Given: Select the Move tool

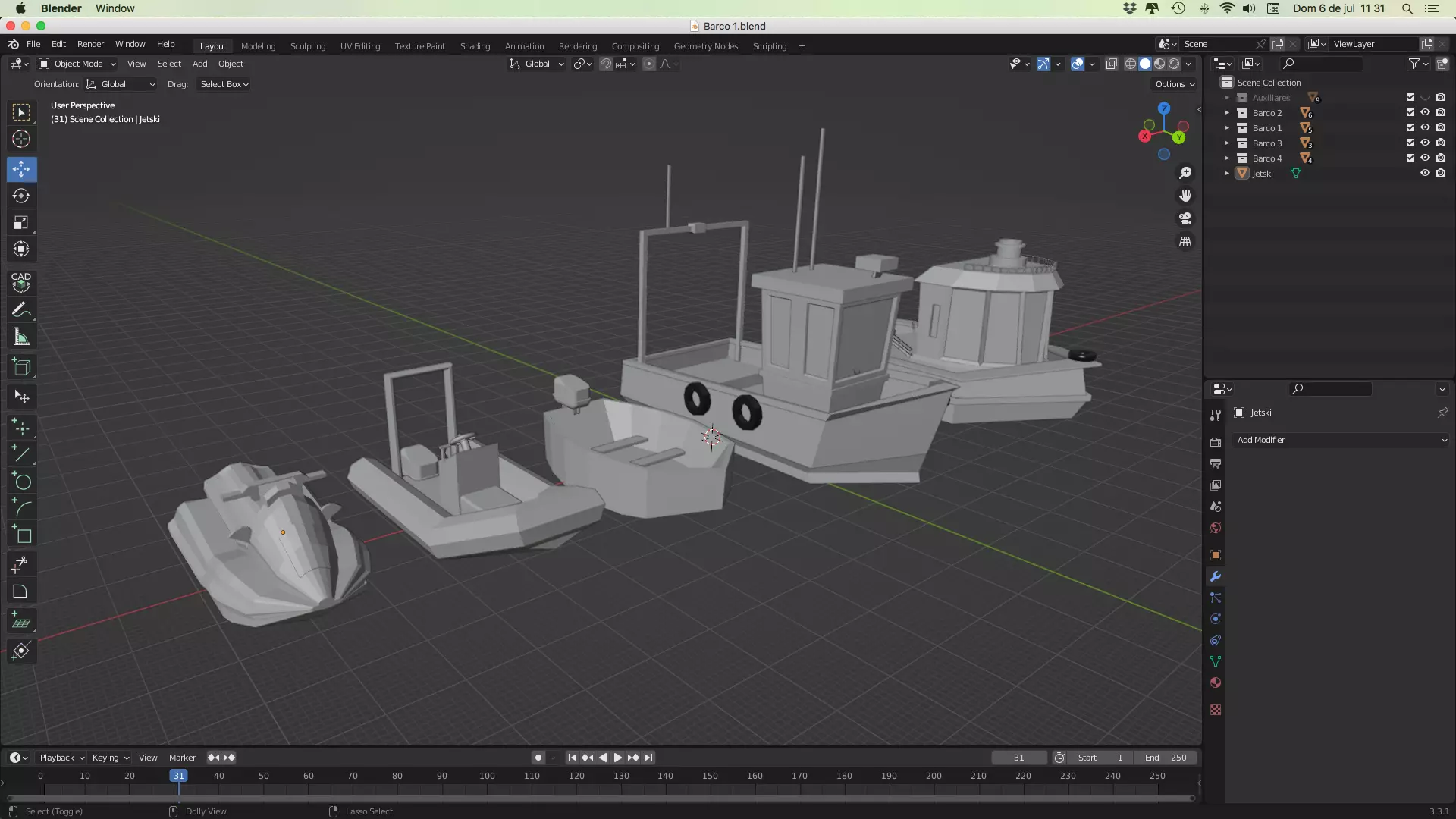Looking at the screenshot, I should tap(21, 168).
